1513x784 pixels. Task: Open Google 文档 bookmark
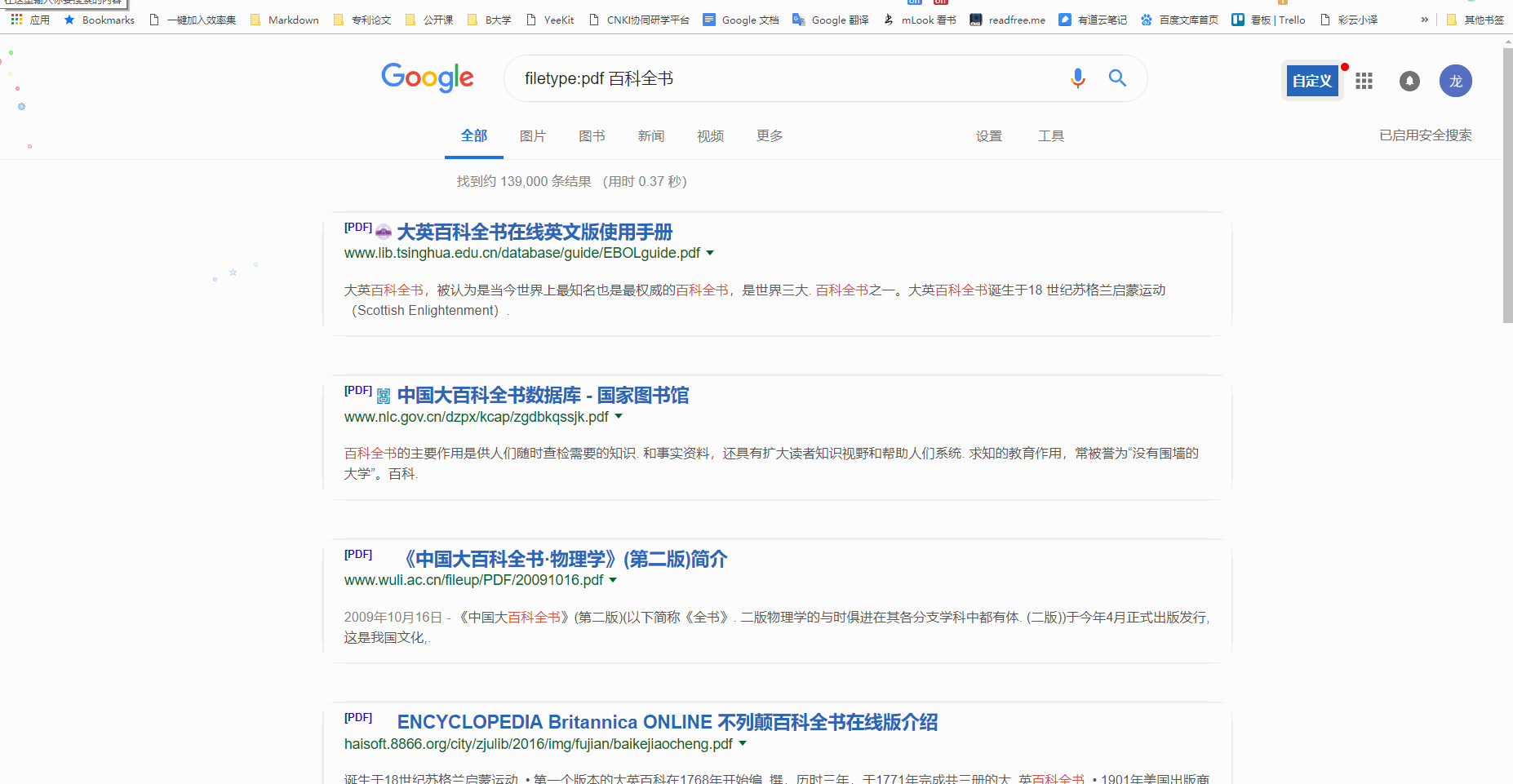coord(741,20)
